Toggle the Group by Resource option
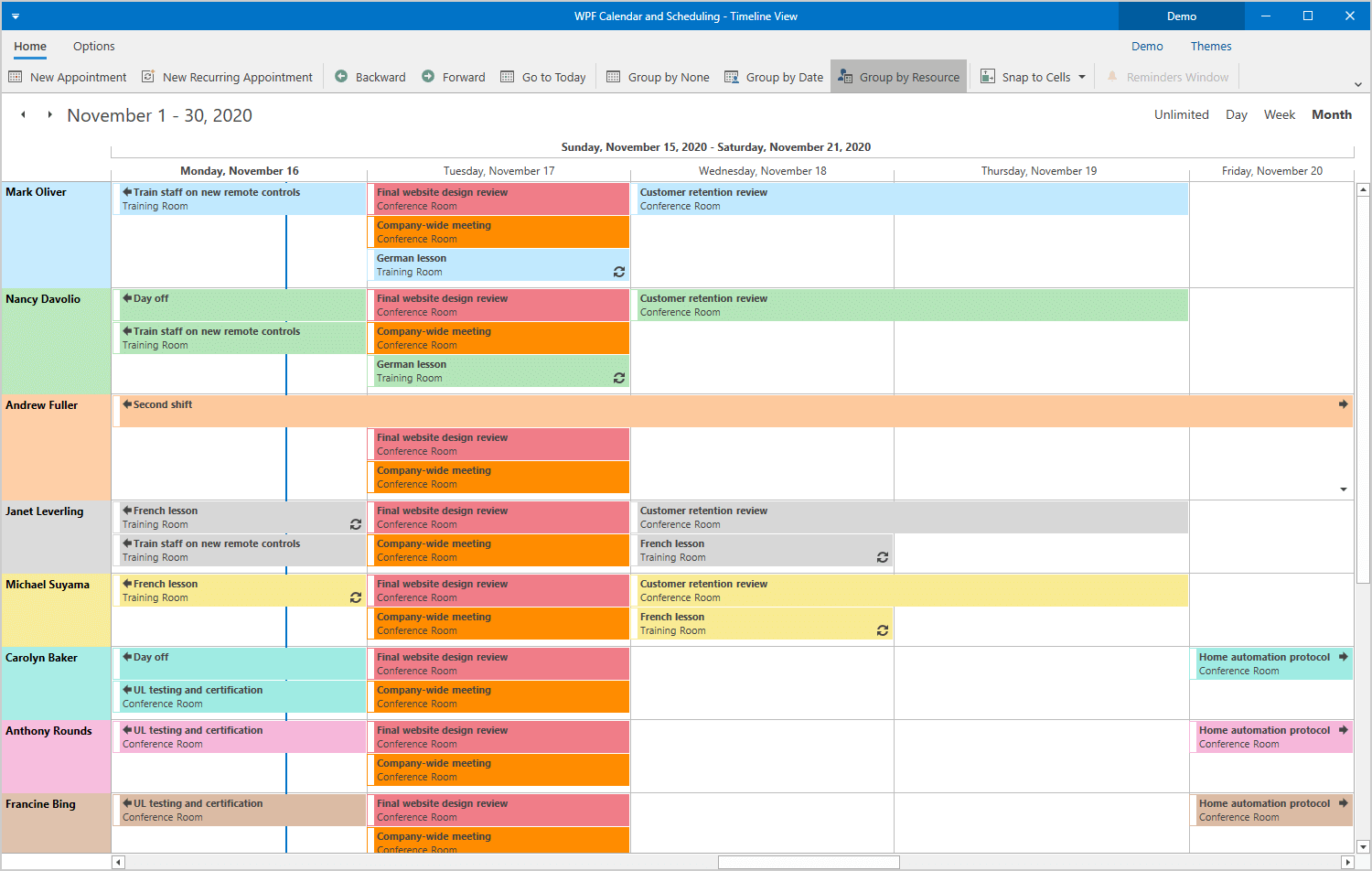1372x871 pixels. (898, 77)
